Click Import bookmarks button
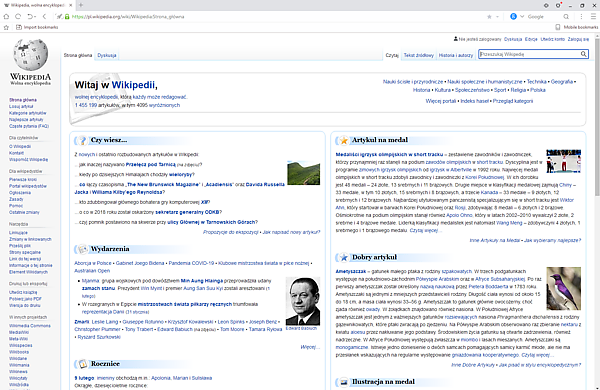This screenshot has width=600, height=390. point(37,27)
